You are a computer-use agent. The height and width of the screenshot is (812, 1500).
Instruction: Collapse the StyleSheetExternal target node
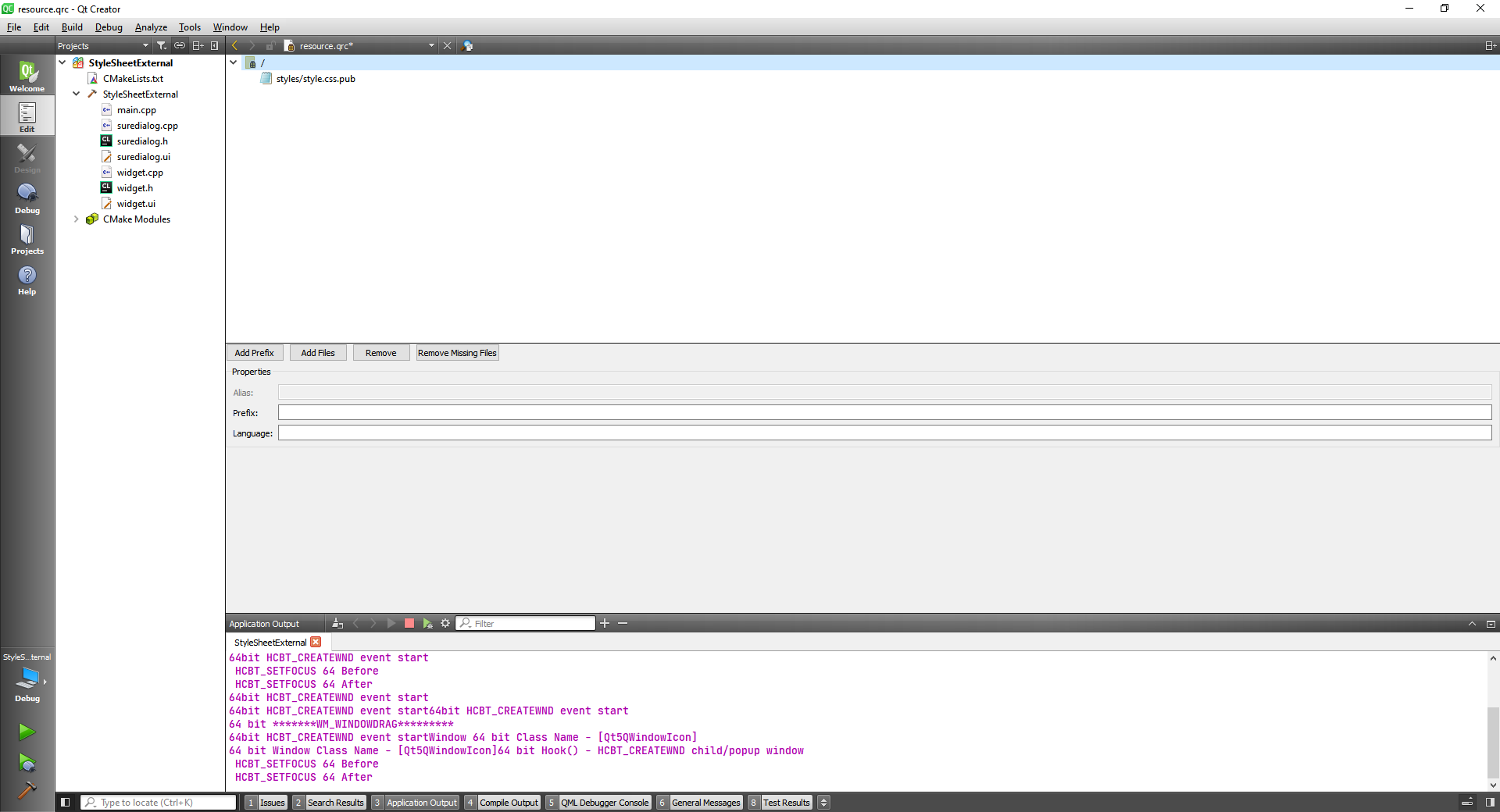pos(77,94)
